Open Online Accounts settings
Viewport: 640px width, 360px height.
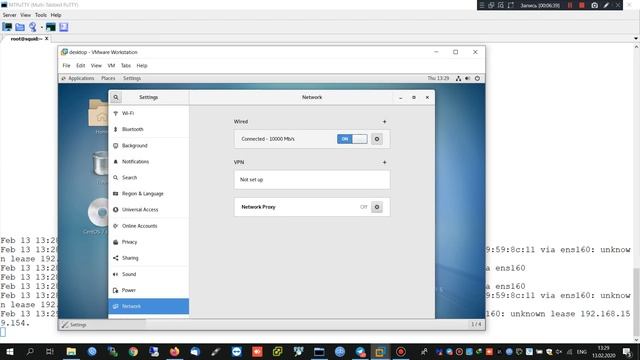[x=149, y=226]
